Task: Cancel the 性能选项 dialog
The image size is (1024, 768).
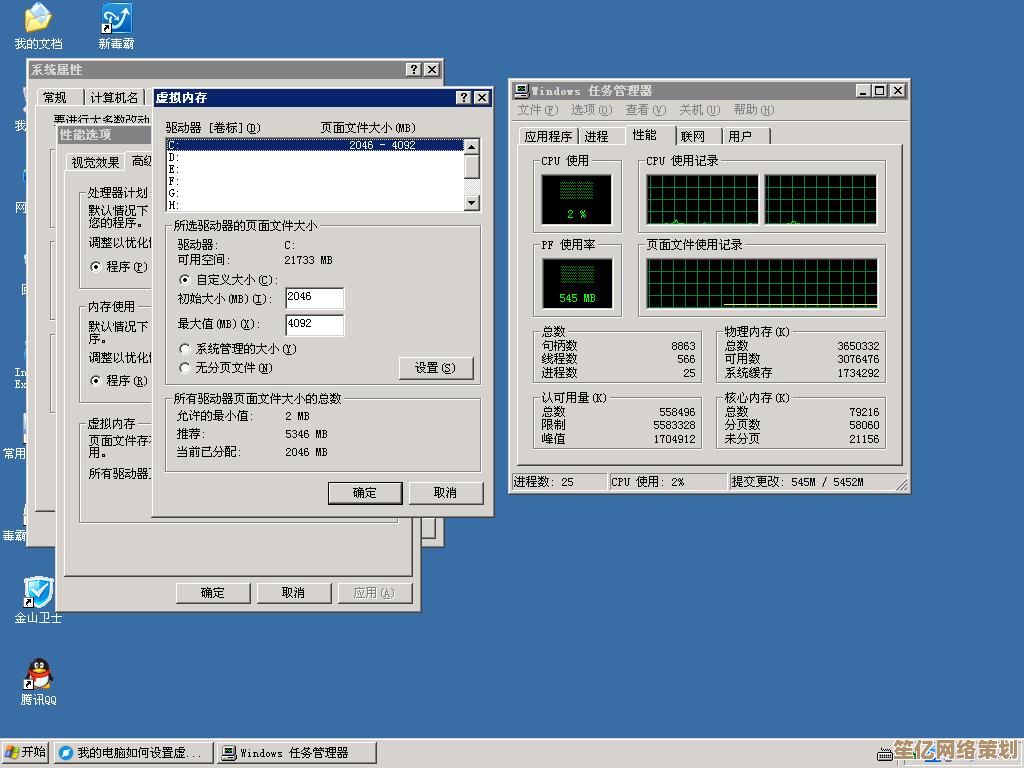Action: tap(293, 593)
